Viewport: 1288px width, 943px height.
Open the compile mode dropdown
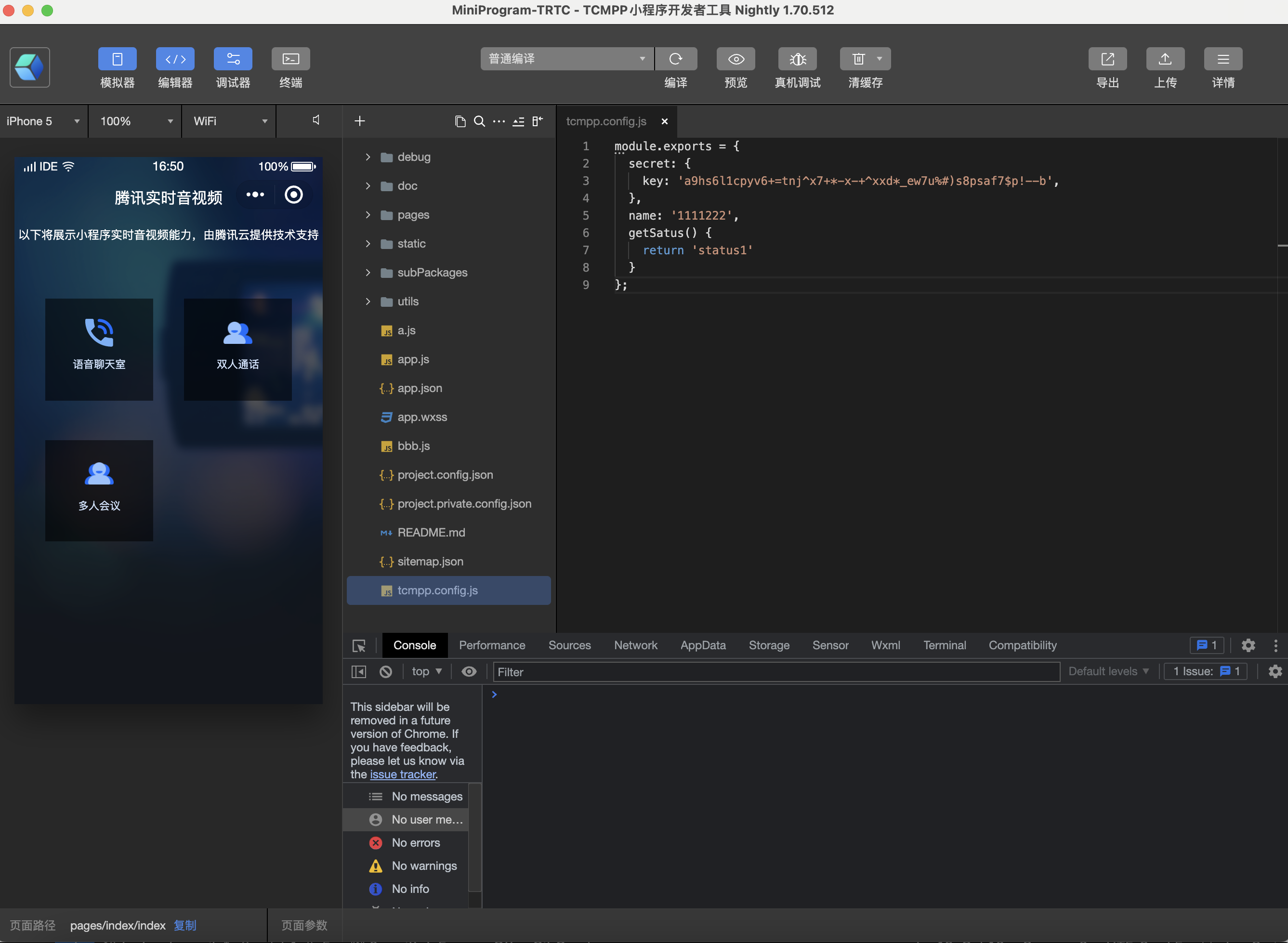566,59
